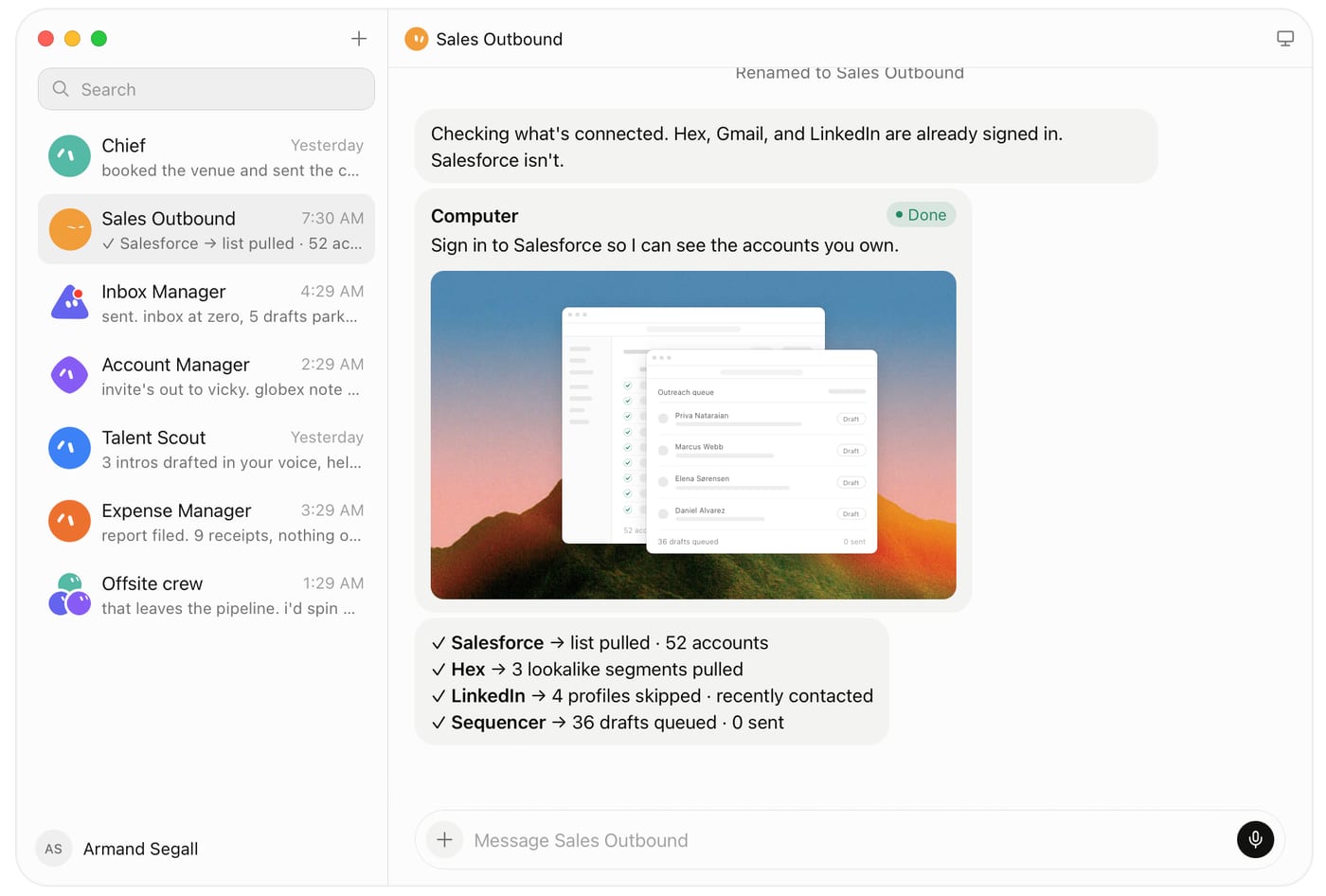This screenshot has width=1326, height=896.
Task: Click the 'Sign in to Salesforce' instruction text
Action: (x=665, y=245)
